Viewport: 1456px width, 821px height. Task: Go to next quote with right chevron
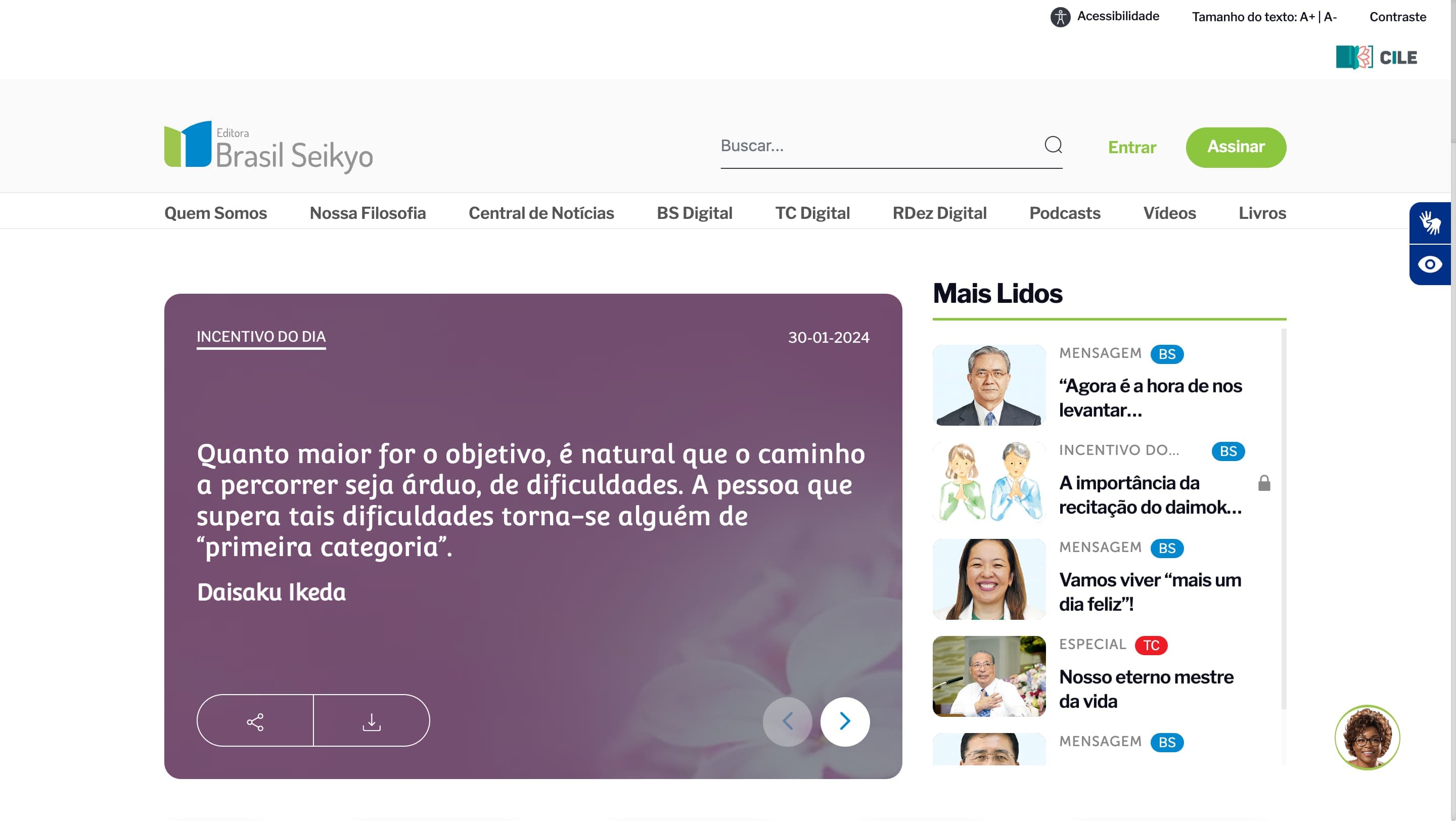pos(844,721)
